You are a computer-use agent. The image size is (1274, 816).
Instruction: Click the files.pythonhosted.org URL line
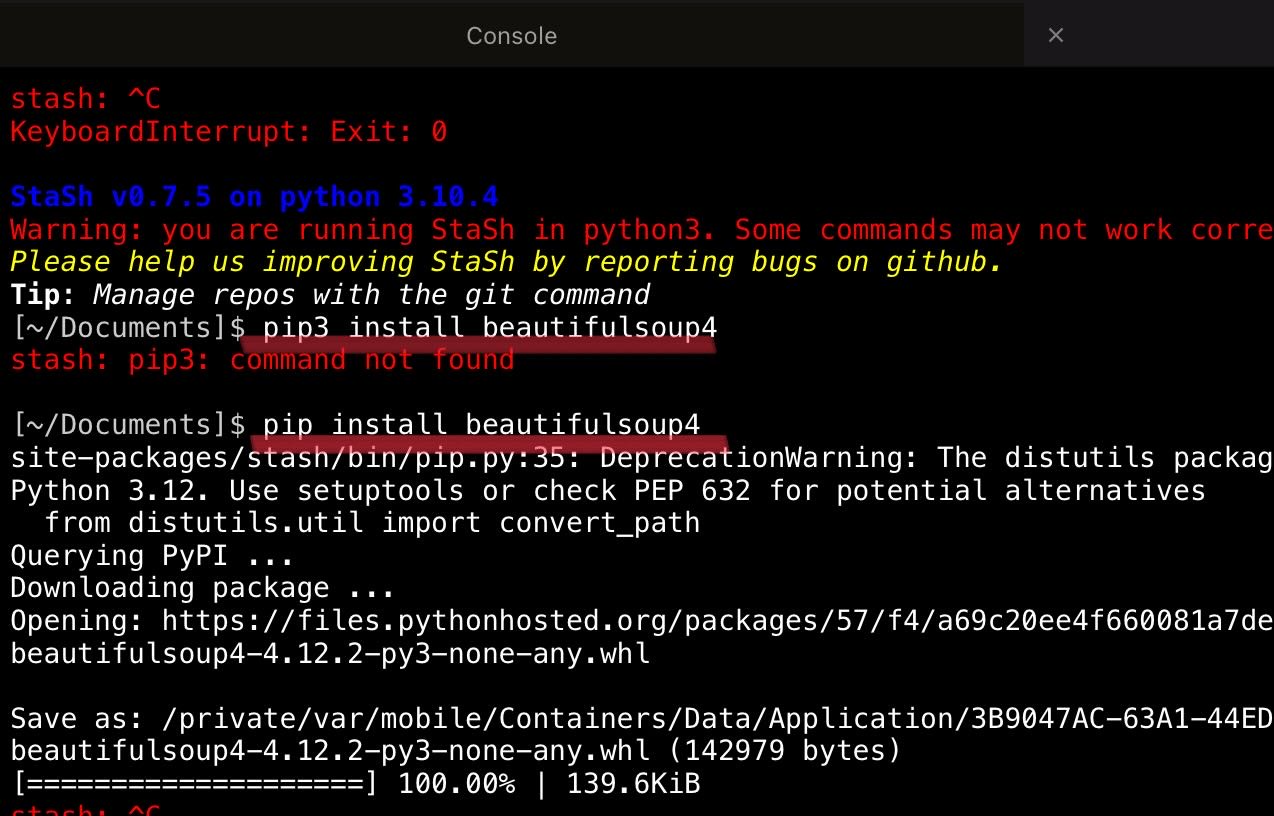click(642, 620)
